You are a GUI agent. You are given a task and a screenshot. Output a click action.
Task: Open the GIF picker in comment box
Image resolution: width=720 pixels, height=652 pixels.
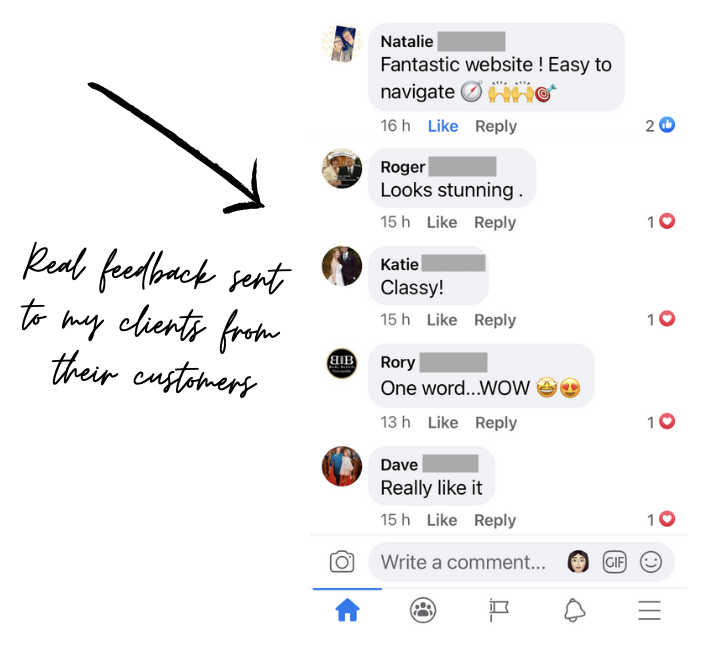[614, 562]
